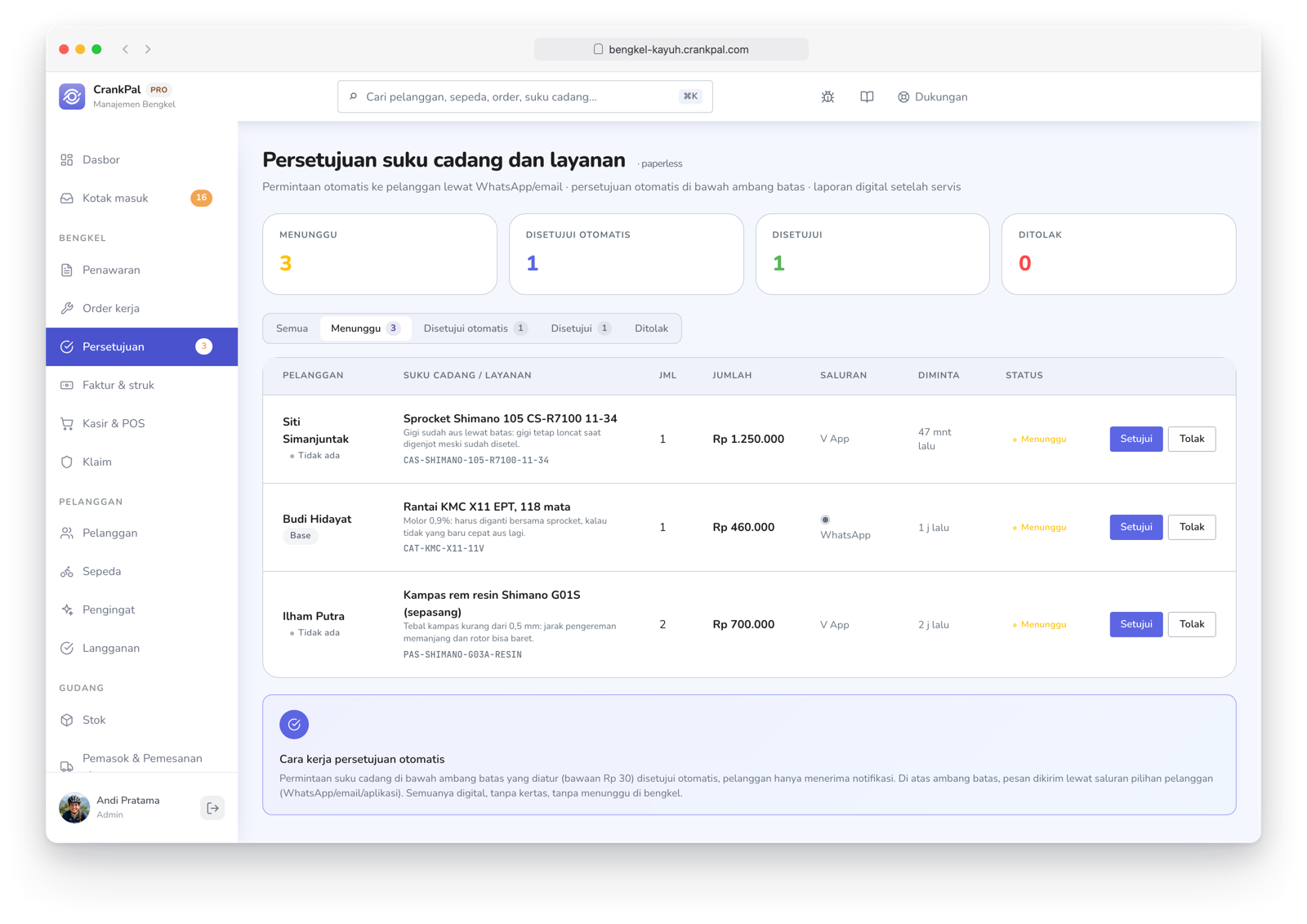The image size is (1307, 924).
Task: Click the amount Rp 460.000
Action: pos(743,527)
